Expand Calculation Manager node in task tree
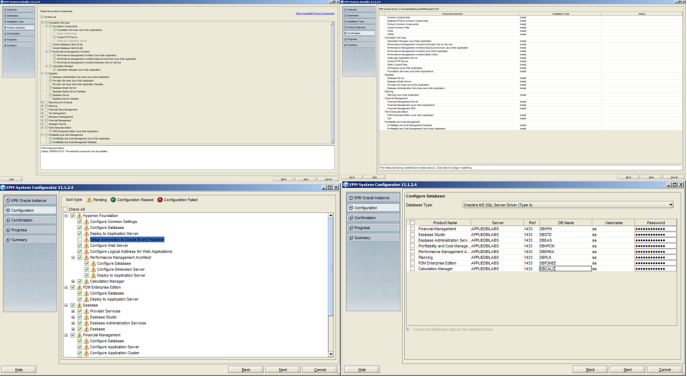 coord(73,281)
